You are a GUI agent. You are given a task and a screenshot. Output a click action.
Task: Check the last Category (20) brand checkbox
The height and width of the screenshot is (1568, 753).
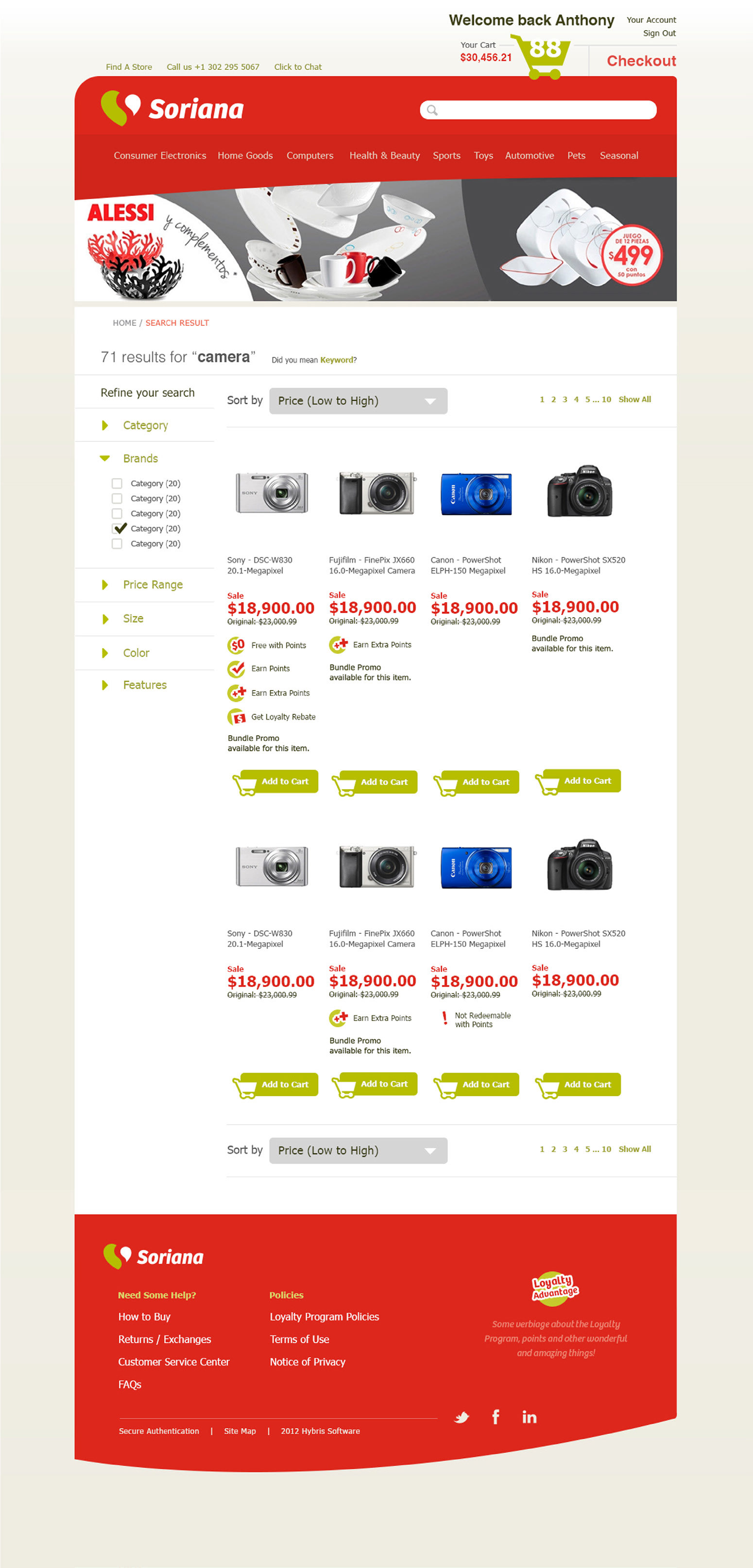pyautogui.click(x=117, y=543)
